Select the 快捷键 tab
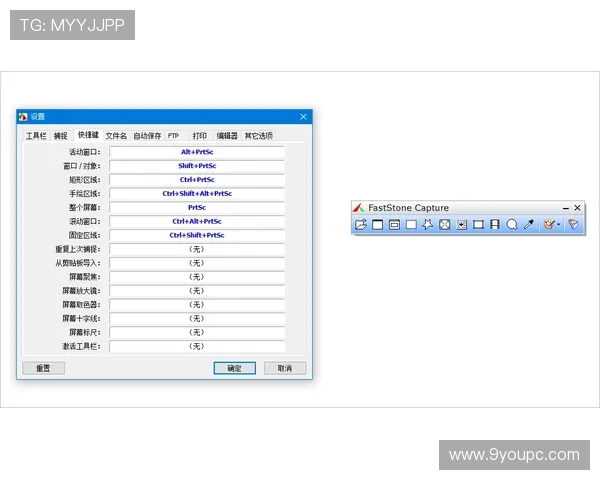 point(88,135)
